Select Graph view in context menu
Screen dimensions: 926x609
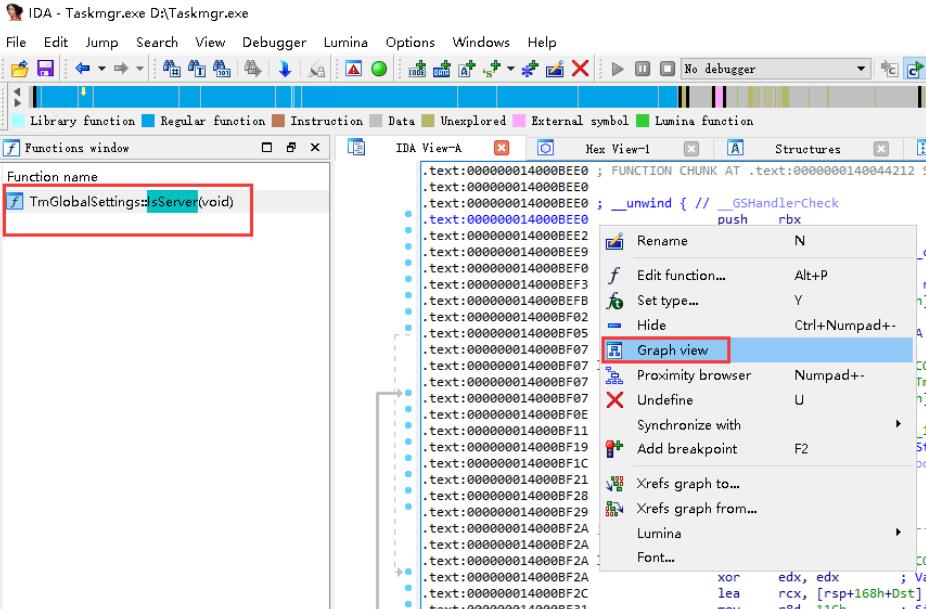758,350
